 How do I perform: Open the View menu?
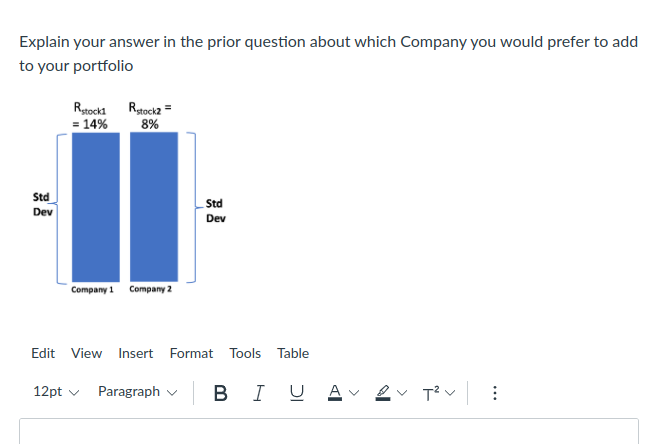(86, 353)
